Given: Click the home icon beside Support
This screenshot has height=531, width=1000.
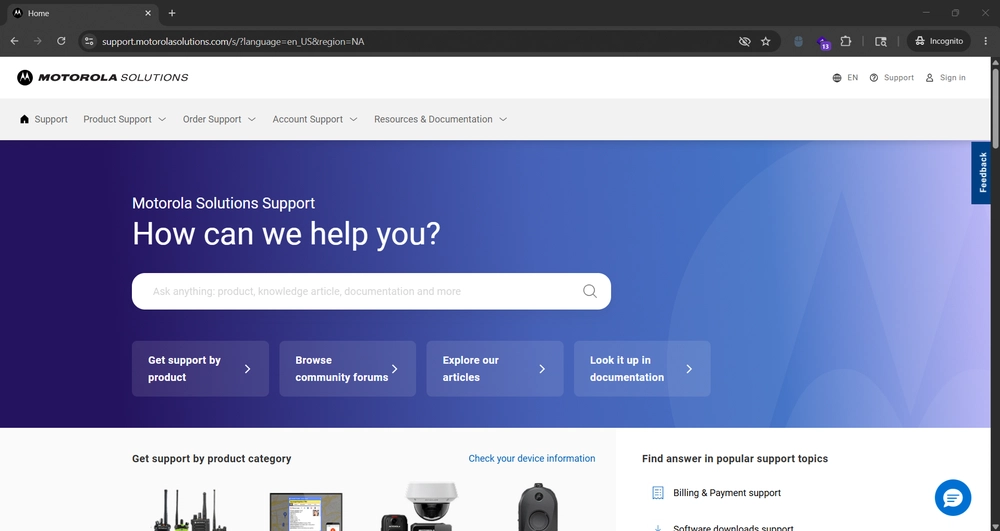Looking at the screenshot, I should [24, 119].
